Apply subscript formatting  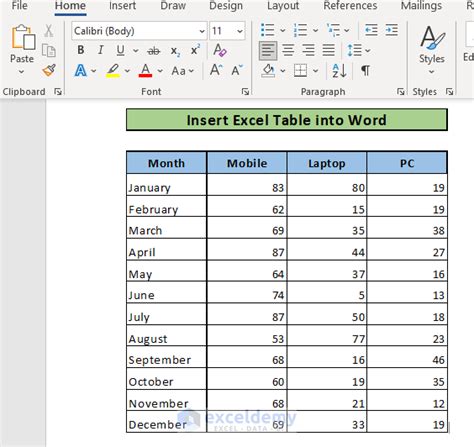tap(175, 51)
